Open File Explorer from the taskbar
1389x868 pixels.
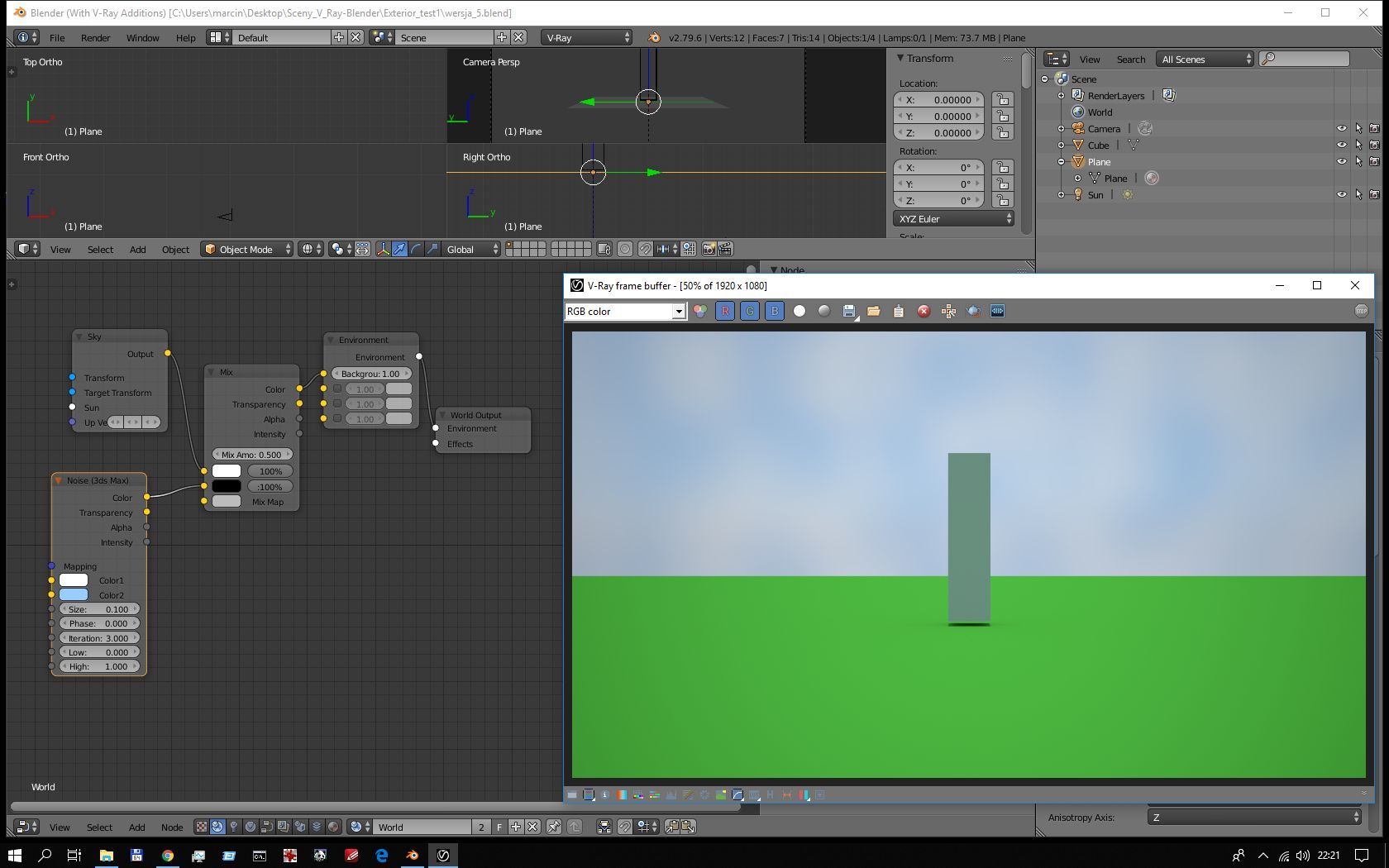coord(107,855)
